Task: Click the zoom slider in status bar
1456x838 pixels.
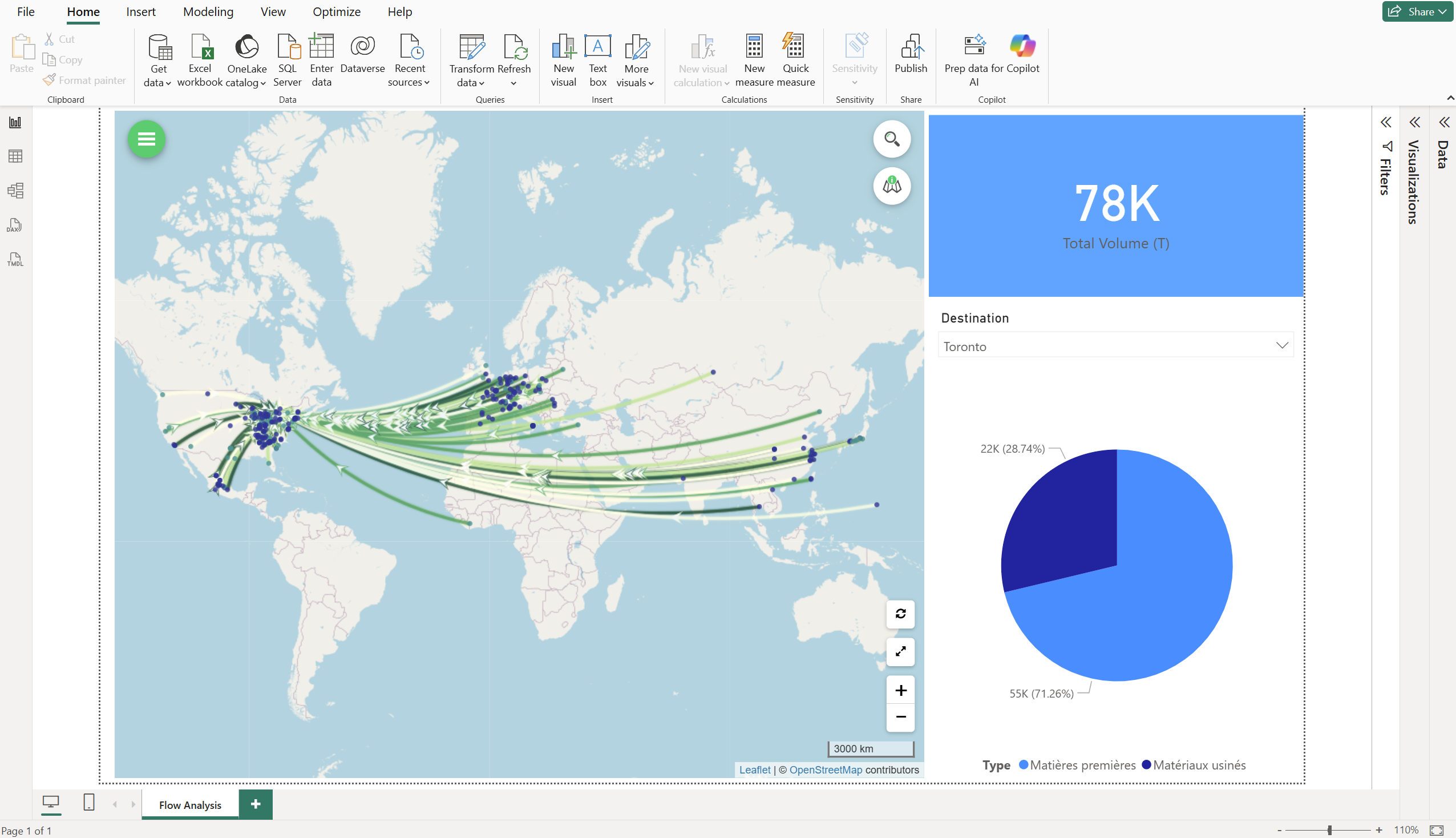Action: point(1329,830)
